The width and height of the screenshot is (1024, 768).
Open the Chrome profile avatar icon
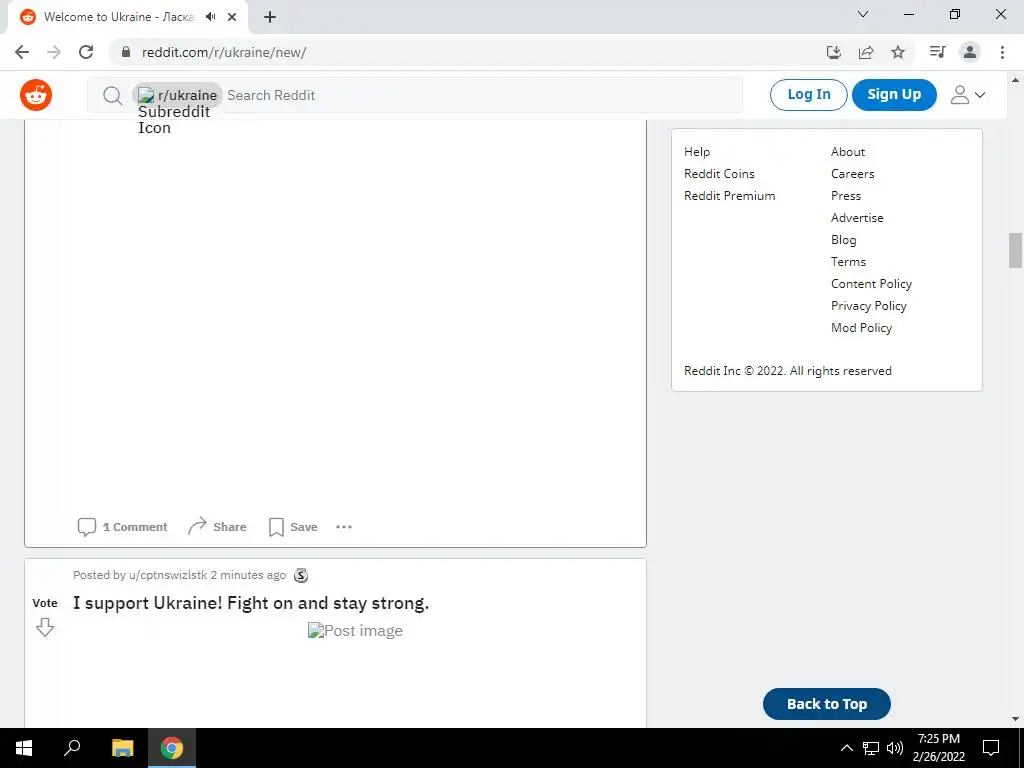click(x=970, y=52)
